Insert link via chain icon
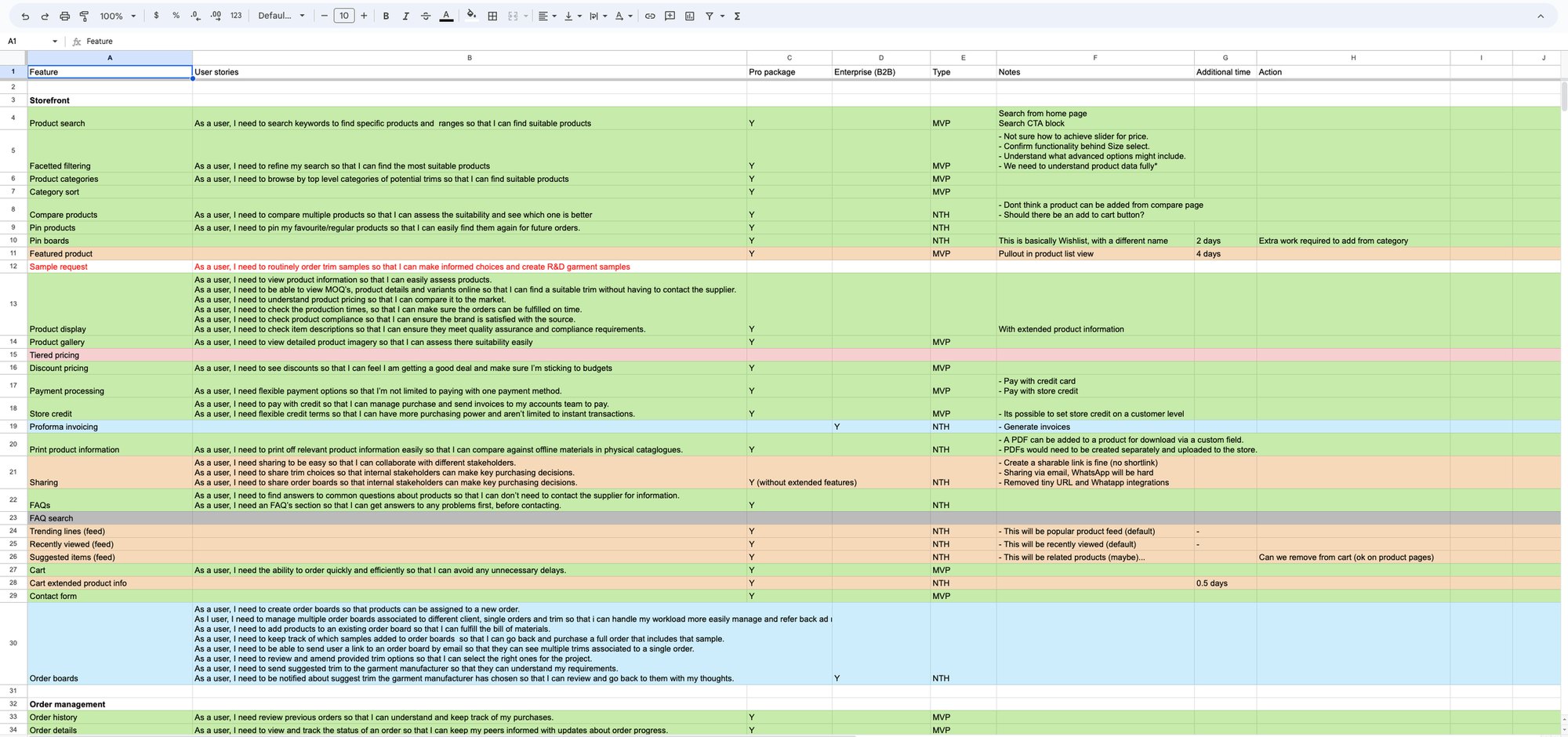Image resolution: width=1568 pixels, height=737 pixels. coord(650,16)
